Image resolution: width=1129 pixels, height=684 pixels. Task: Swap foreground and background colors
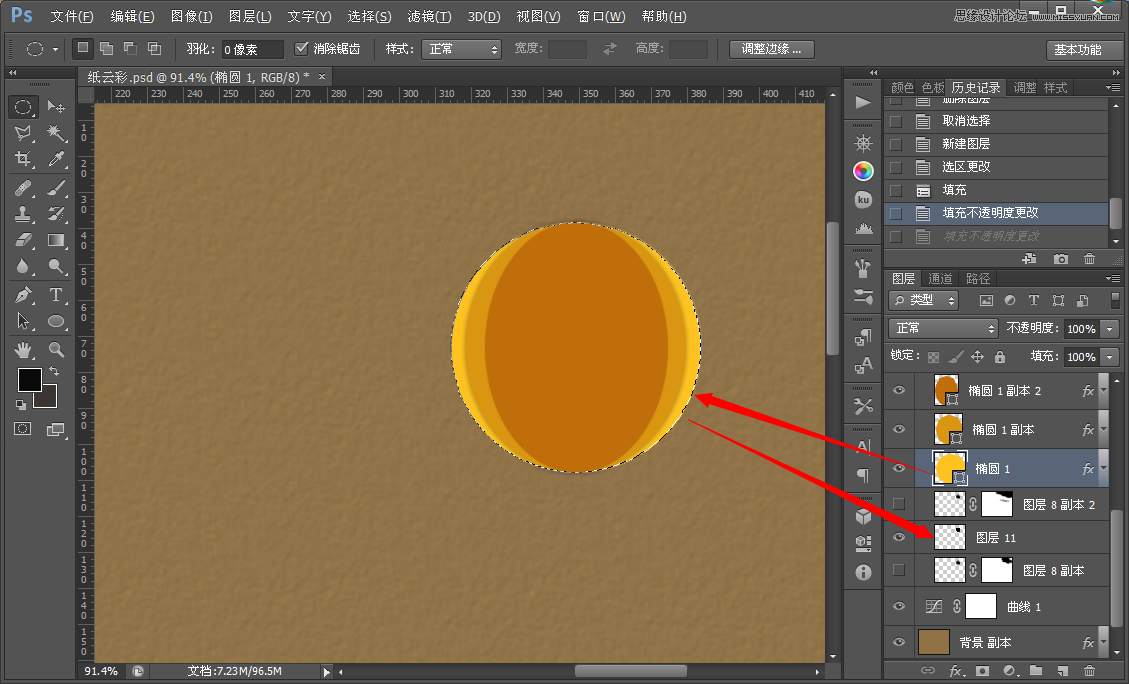pos(53,372)
